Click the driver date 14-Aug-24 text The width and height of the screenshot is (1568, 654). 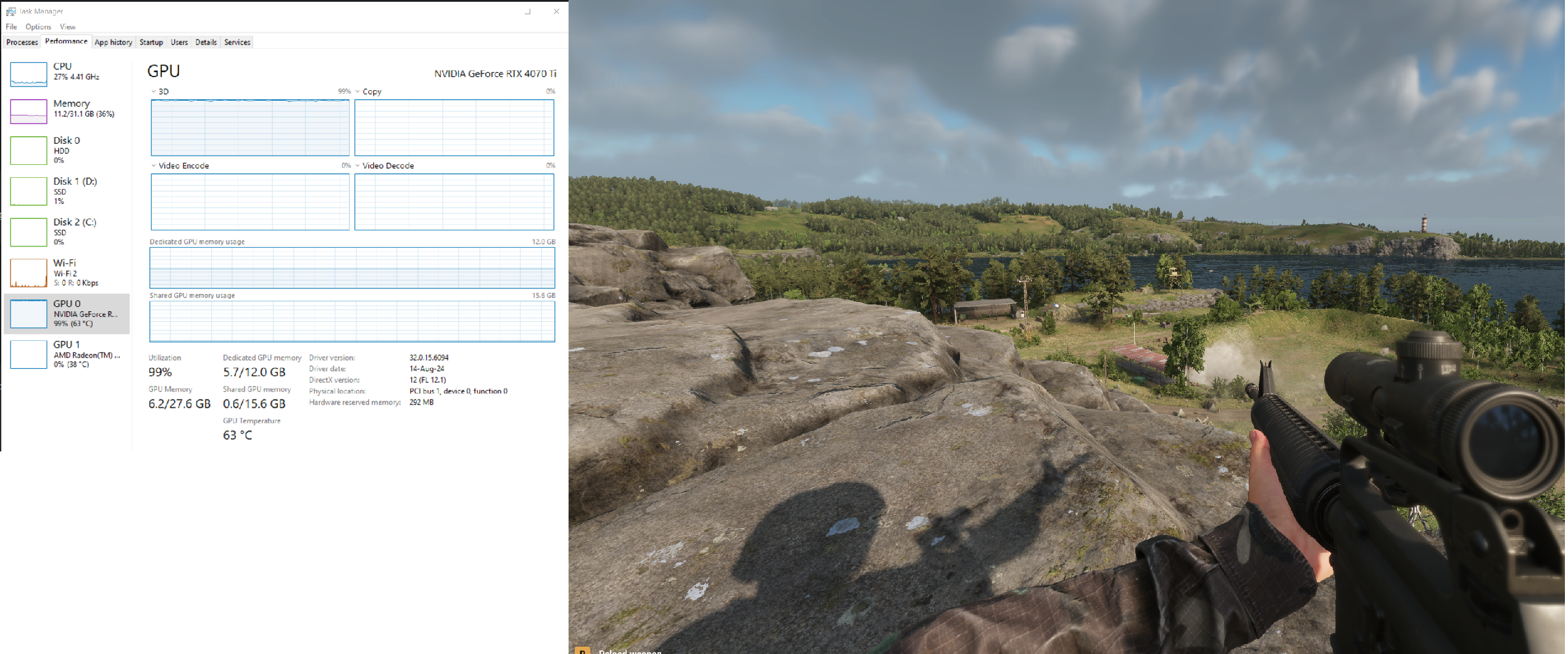tap(427, 369)
